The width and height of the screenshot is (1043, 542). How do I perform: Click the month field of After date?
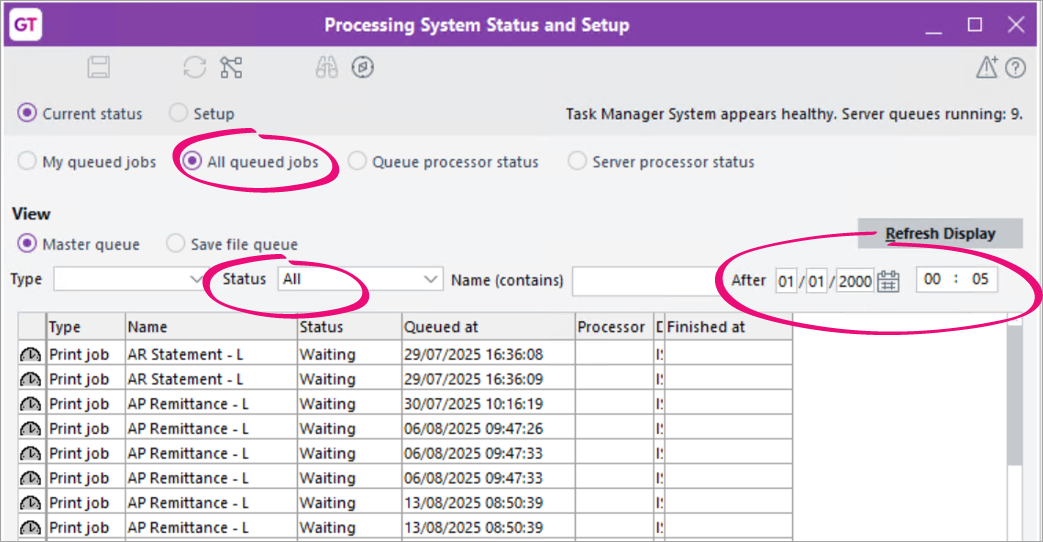point(817,281)
